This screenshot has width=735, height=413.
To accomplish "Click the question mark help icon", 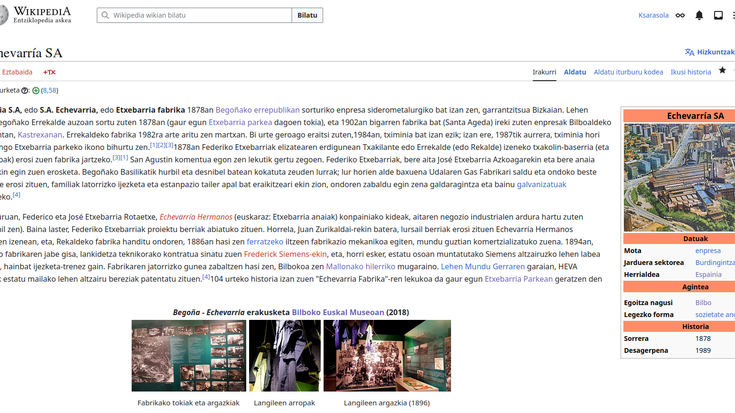I will [x=26, y=90].
